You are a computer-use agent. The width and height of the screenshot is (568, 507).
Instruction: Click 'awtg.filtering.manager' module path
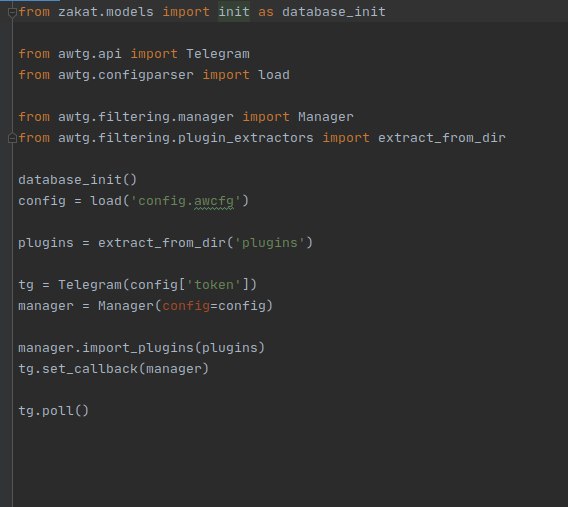(146, 117)
